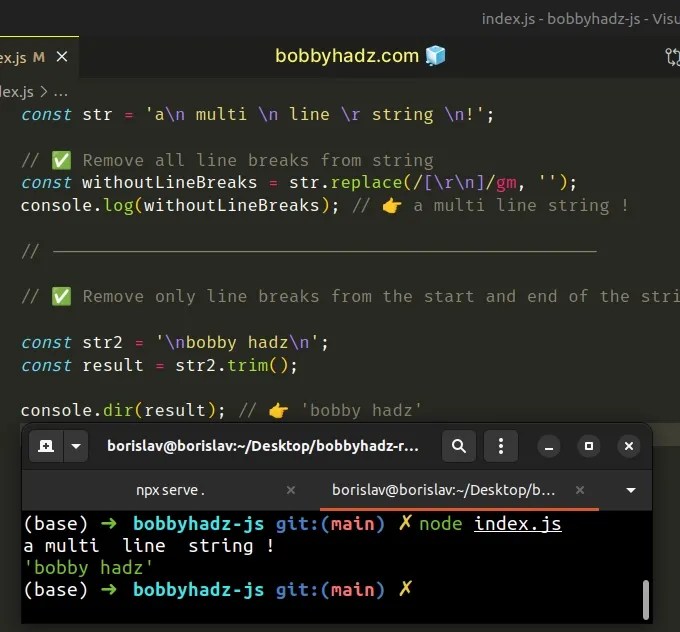Open terminal three-dot menu

click(x=501, y=446)
